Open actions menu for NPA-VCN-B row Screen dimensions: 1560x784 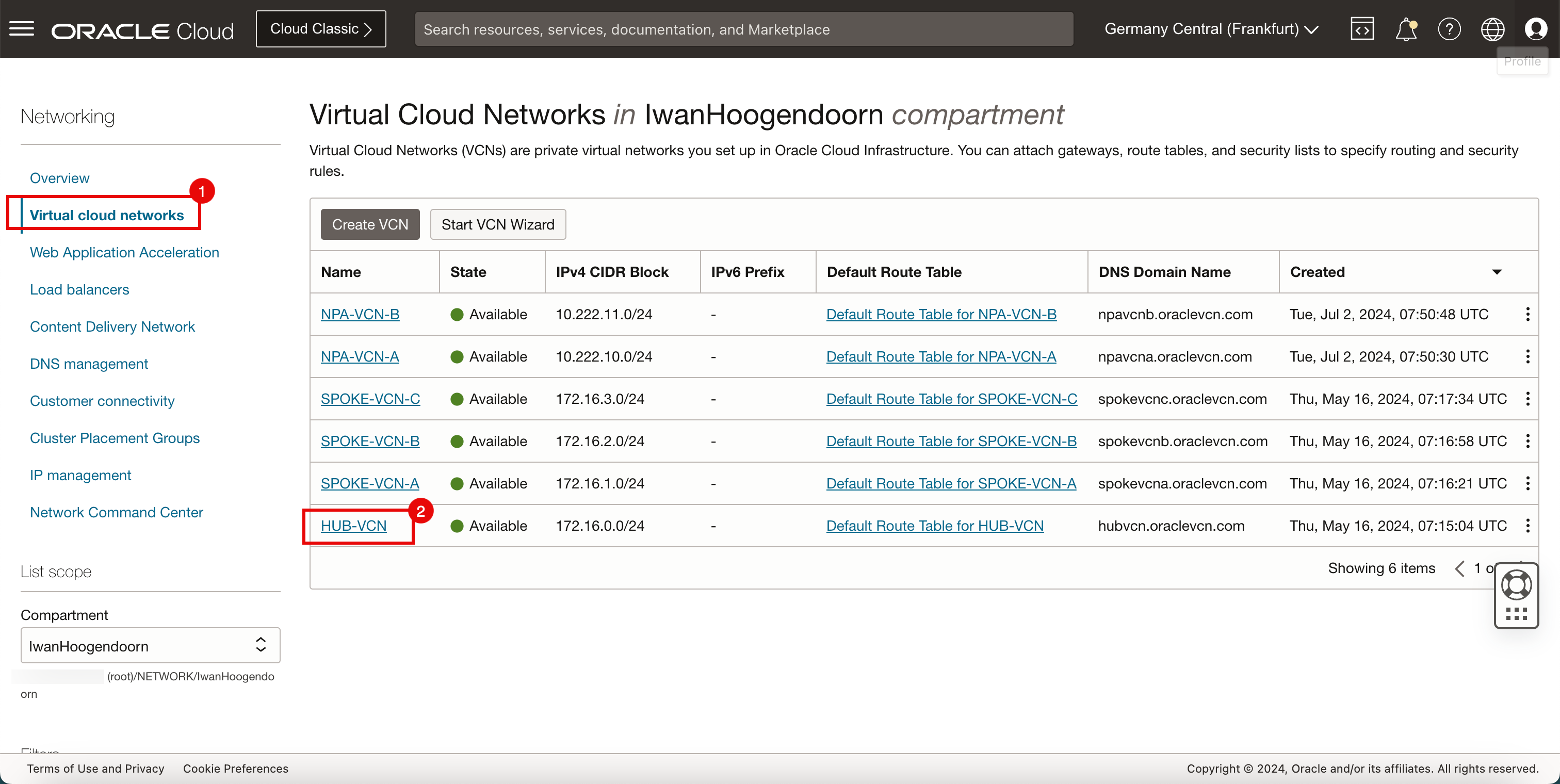pos(1528,314)
